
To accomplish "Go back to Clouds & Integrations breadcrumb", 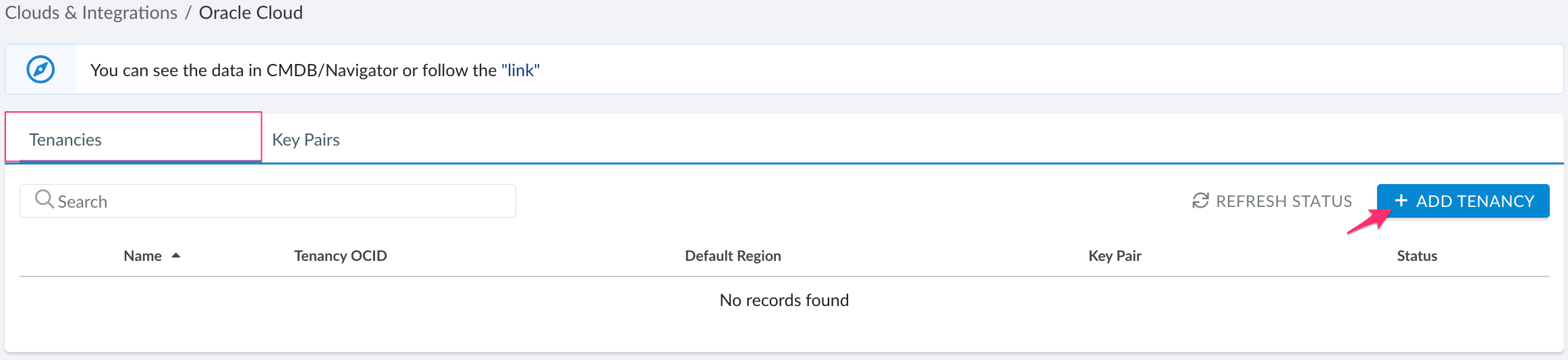I will (x=91, y=13).
